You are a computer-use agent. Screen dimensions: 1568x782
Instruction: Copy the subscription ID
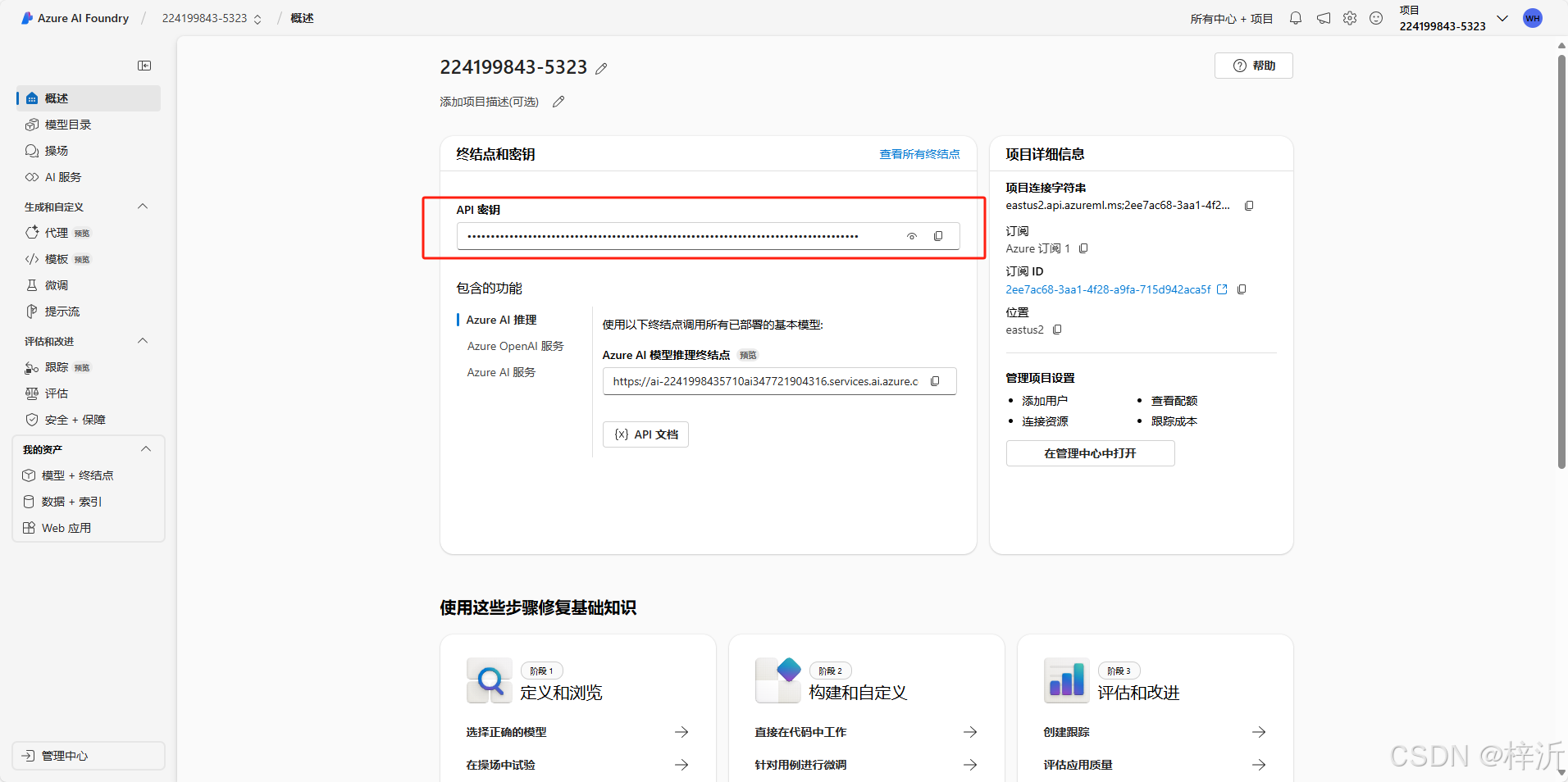pyautogui.click(x=1242, y=289)
